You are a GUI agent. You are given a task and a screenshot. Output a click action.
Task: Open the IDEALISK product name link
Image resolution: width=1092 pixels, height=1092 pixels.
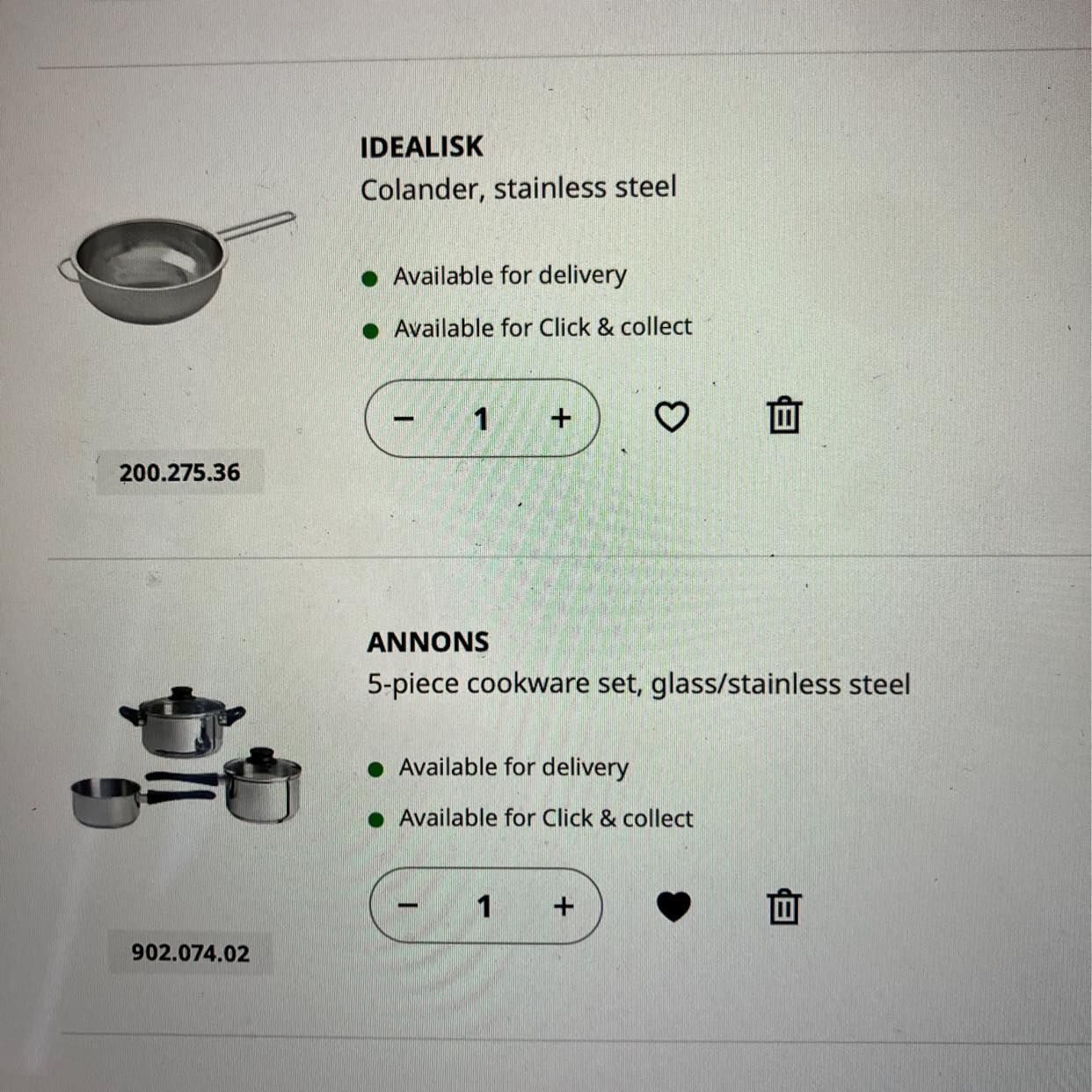[422, 147]
